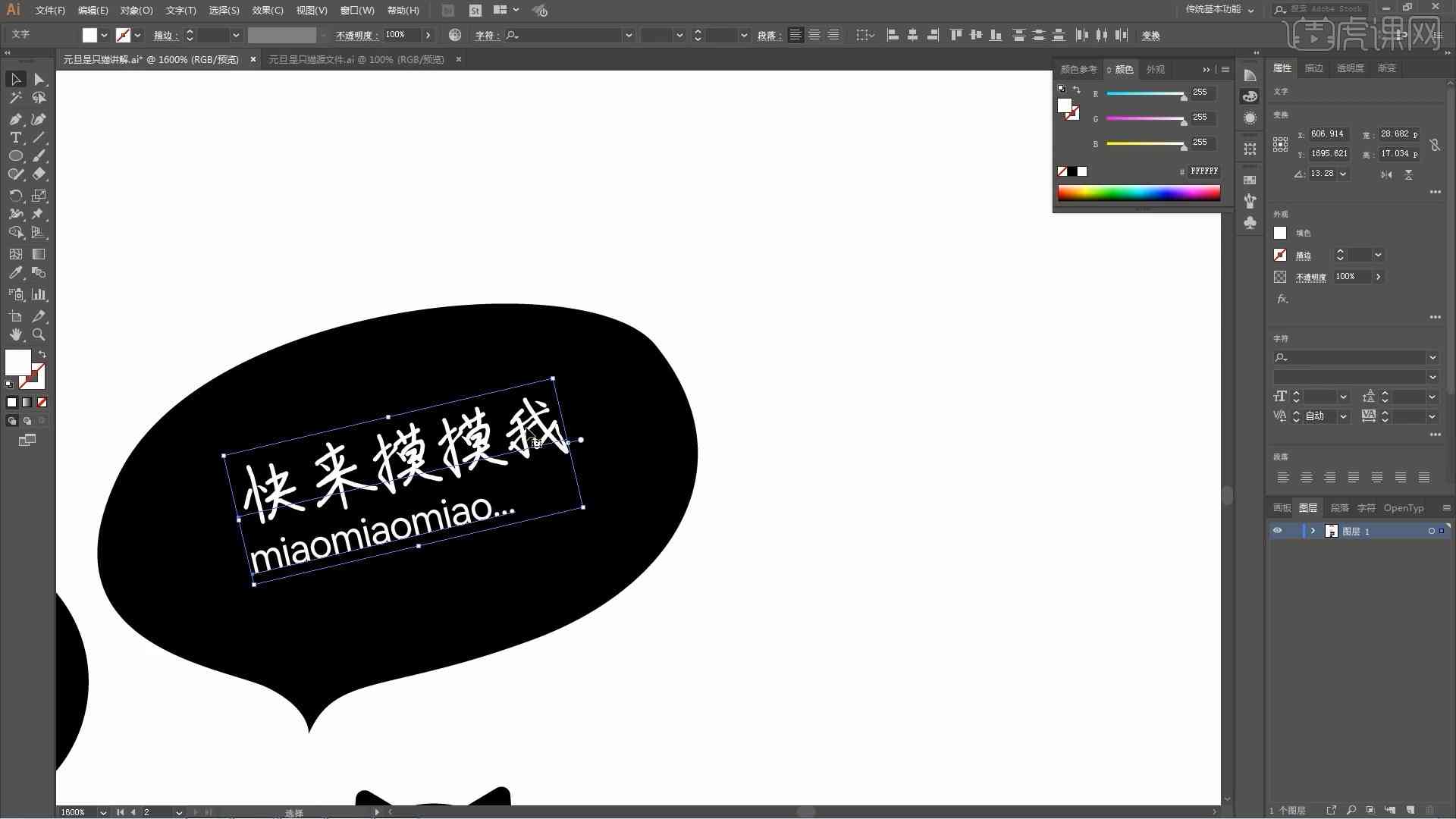This screenshot has width=1456, height=819.
Task: Select the Selection tool in toolbar
Action: (x=14, y=78)
